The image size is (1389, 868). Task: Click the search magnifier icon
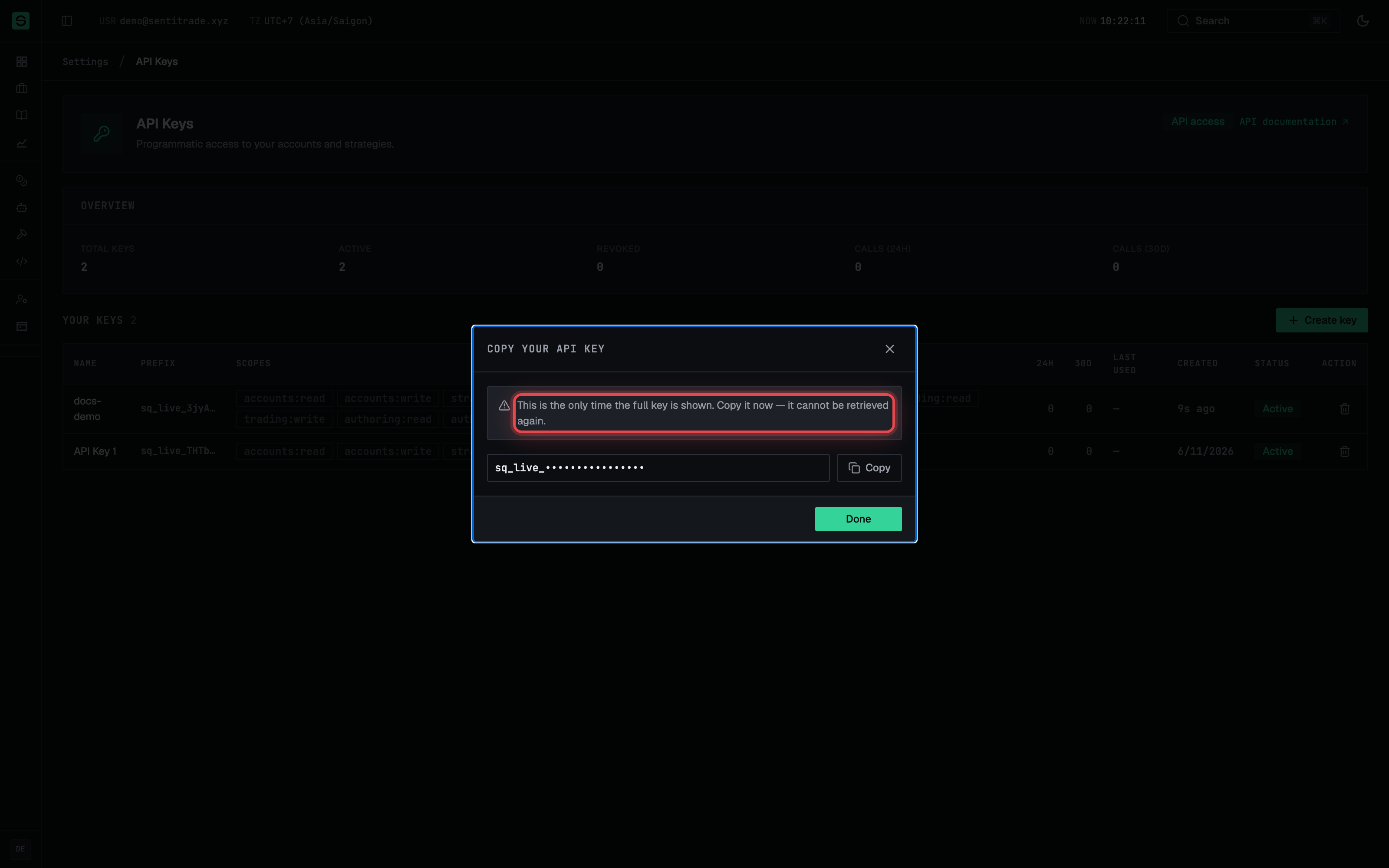(1183, 21)
